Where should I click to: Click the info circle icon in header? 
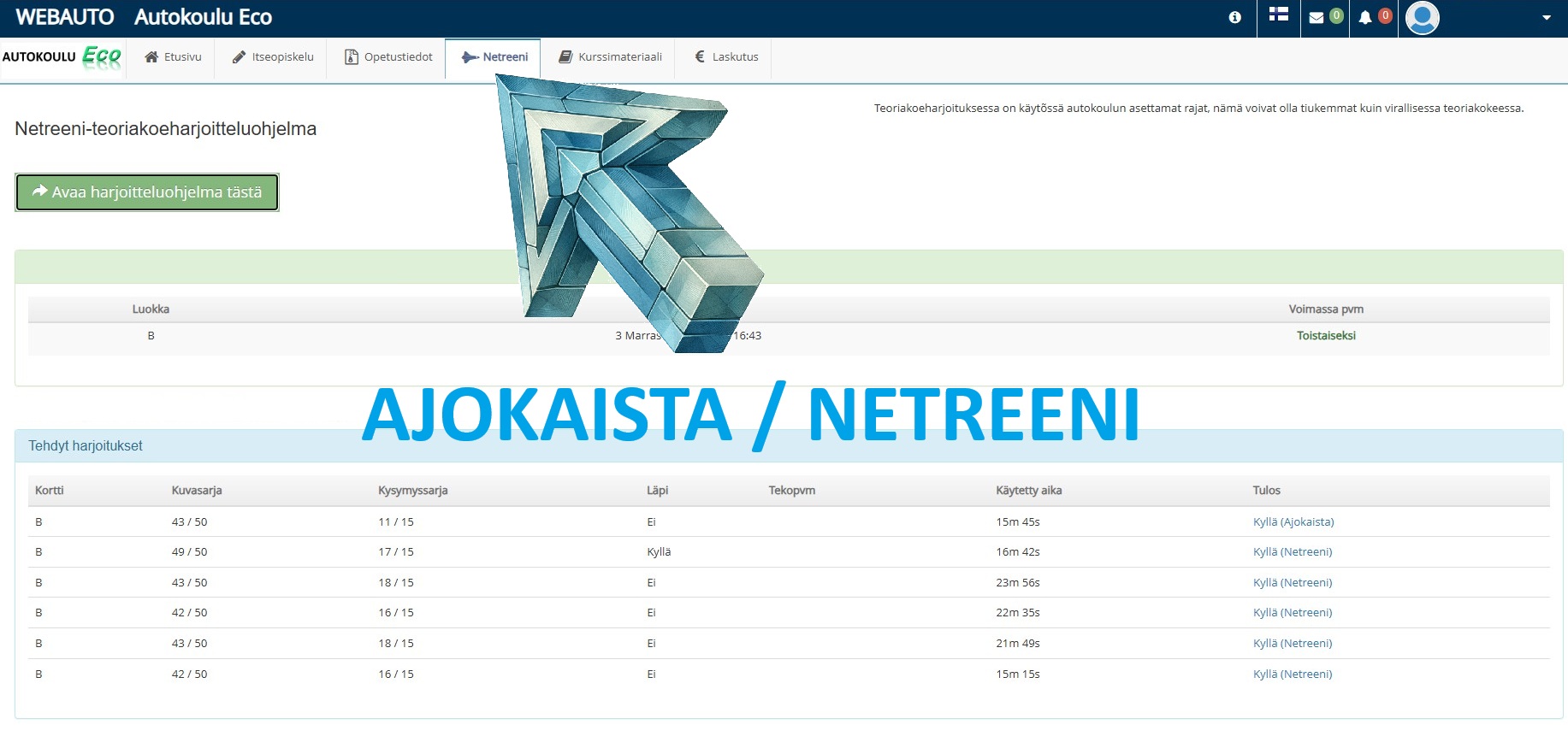click(1234, 17)
